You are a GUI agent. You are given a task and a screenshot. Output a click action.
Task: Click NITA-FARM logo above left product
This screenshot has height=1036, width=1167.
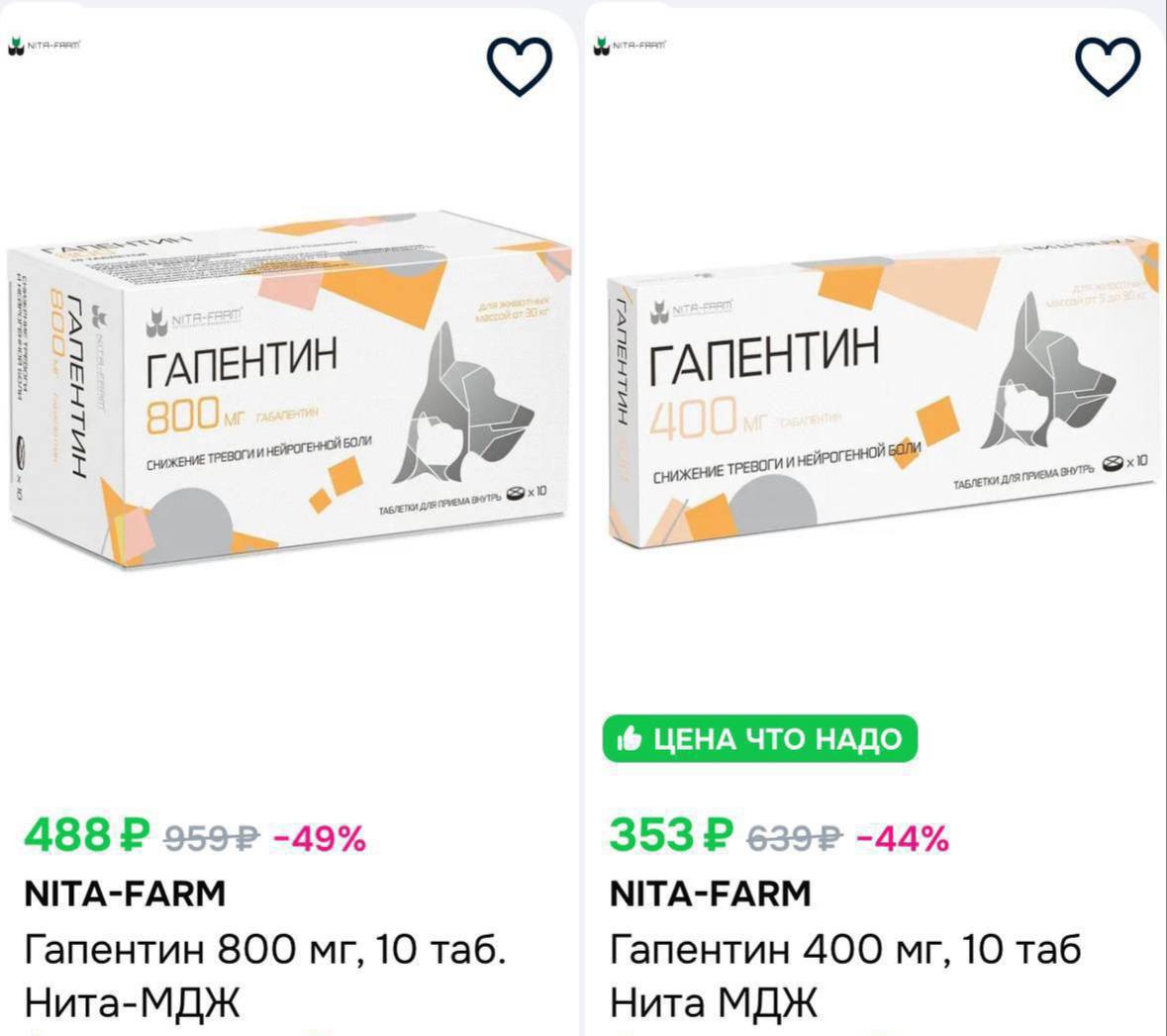point(44,47)
